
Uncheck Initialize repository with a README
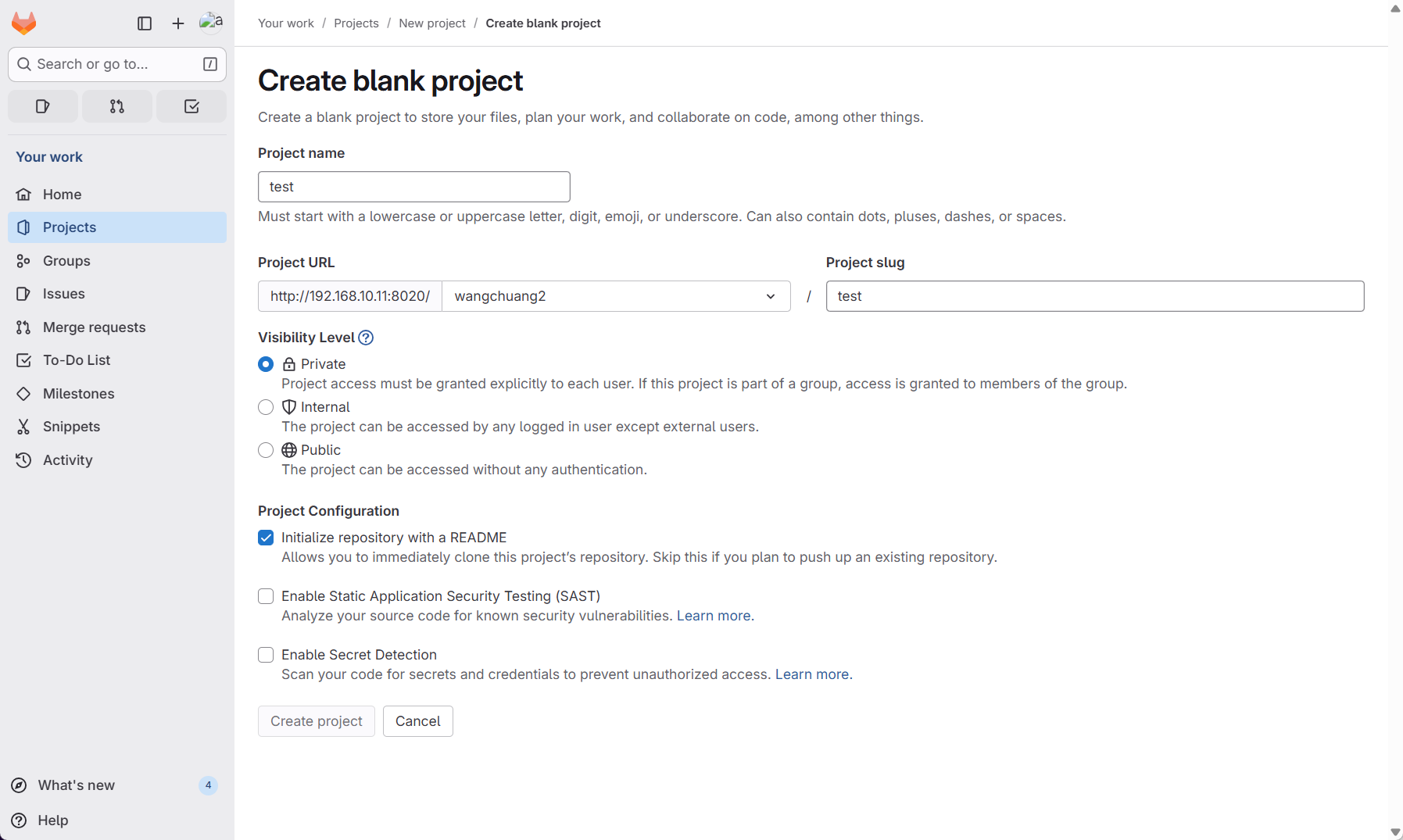(x=266, y=538)
